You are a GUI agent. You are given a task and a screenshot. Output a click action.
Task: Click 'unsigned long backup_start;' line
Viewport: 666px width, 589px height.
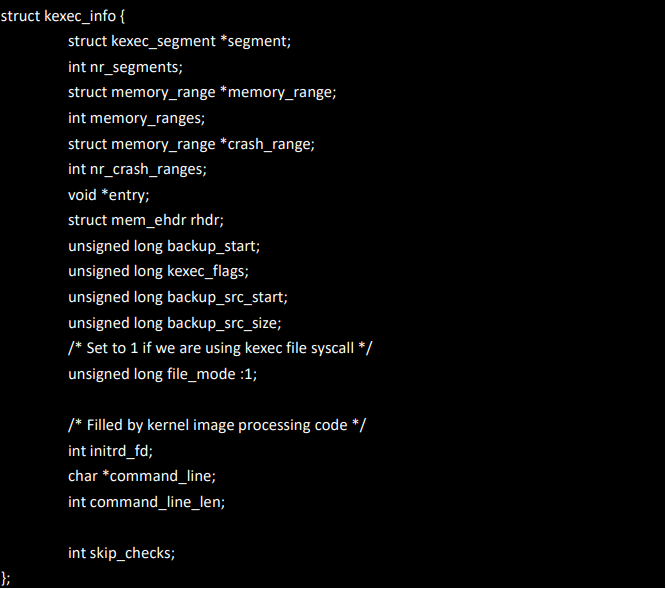(x=164, y=246)
